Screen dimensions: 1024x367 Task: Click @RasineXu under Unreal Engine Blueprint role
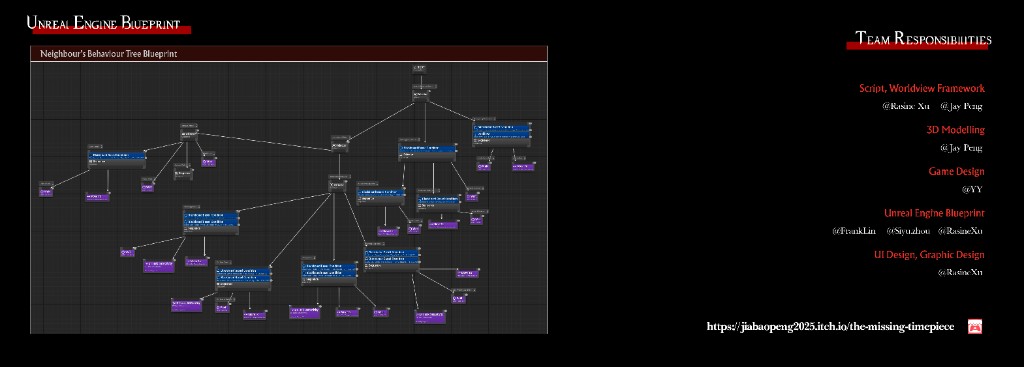(x=960, y=231)
